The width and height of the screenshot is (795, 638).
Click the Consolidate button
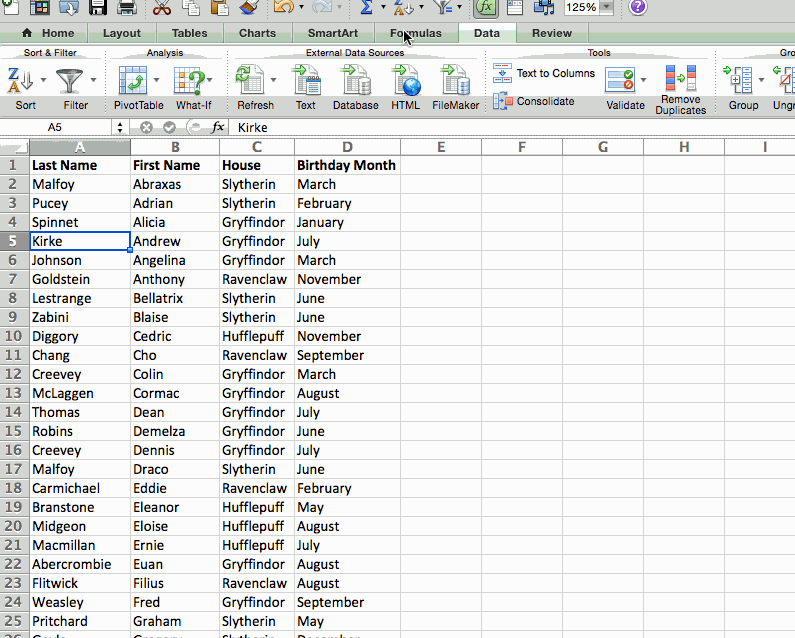point(533,101)
